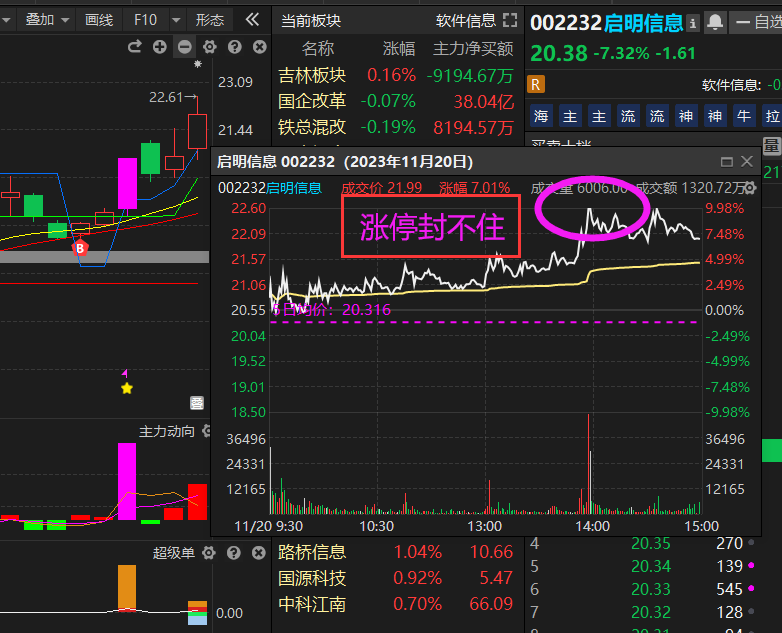The width and height of the screenshot is (782, 633).
Task: Select 吉林板块 row
Action: (396, 75)
